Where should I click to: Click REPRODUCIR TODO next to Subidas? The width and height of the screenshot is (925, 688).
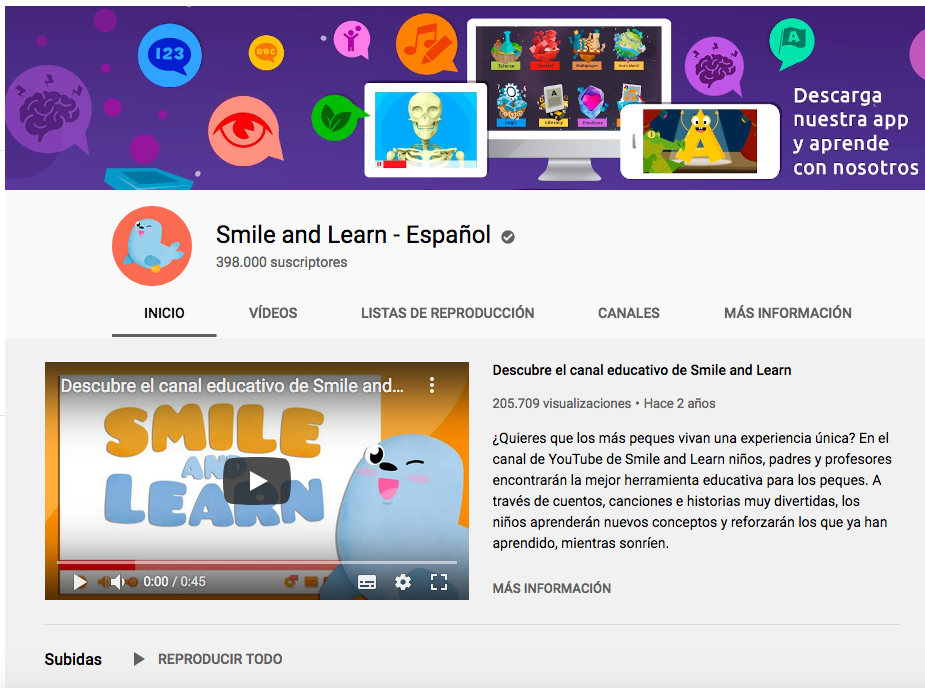coord(220,659)
